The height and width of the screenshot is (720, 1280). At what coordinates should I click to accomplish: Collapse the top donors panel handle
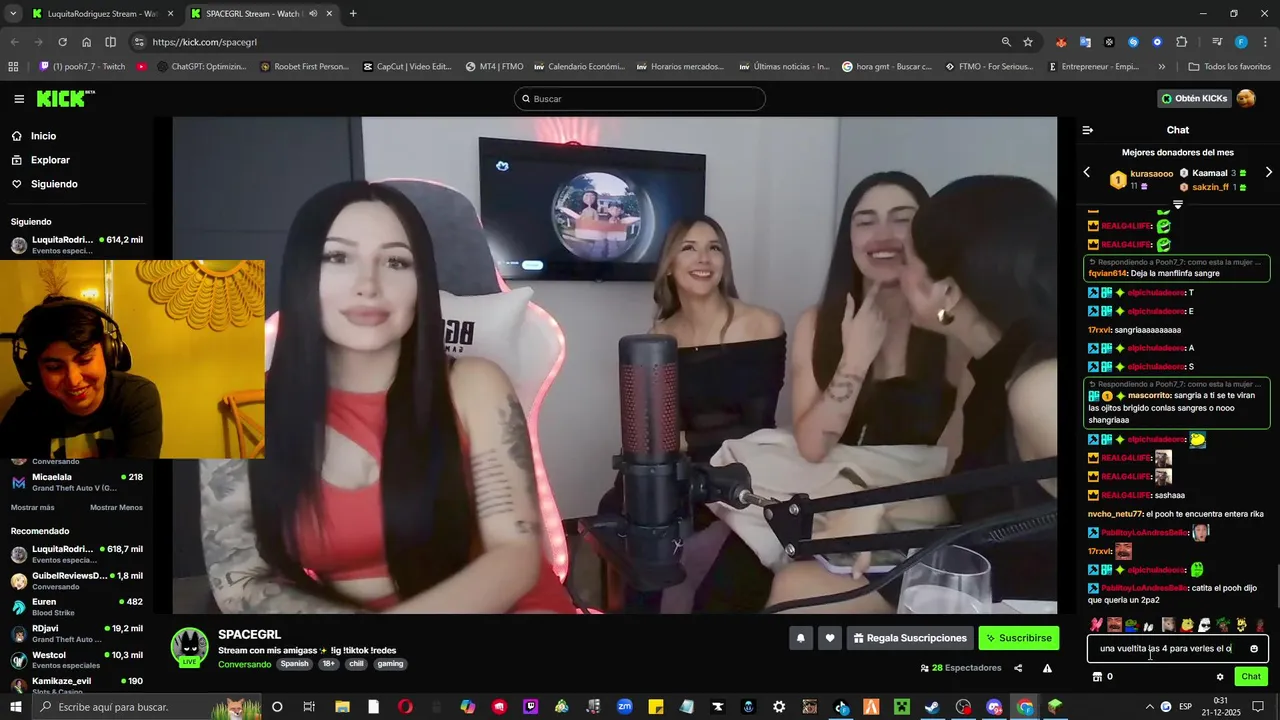tap(1178, 204)
